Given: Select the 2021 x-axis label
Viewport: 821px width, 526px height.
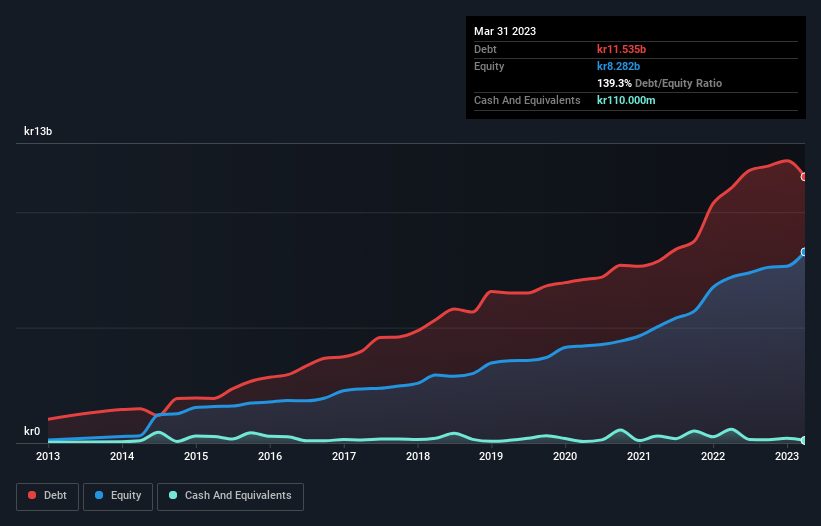Looking at the screenshot, I should click(x=639, y=456).
